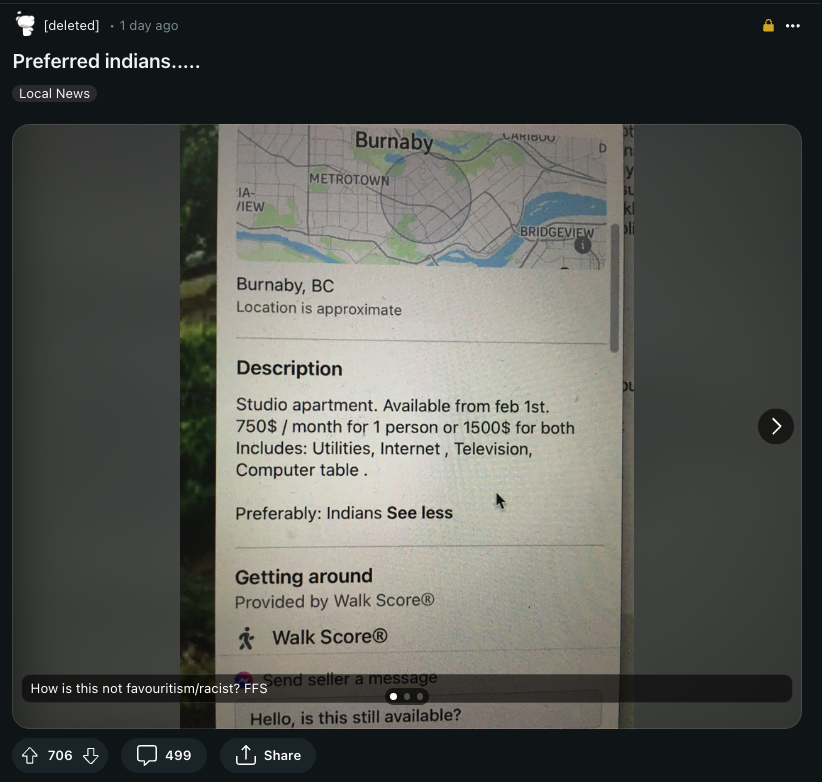The image size is (822, 782).
Task: Click the '1 day ago' timestamp
Action: [x=149, y=26]
